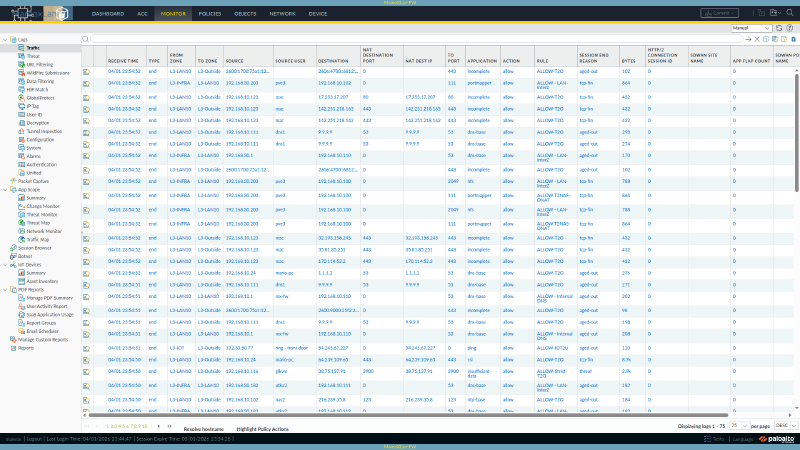This screenshot has height=450, width=800.
Task: Click the 'insufficient-data' application cell
Action: click(479, 373)
